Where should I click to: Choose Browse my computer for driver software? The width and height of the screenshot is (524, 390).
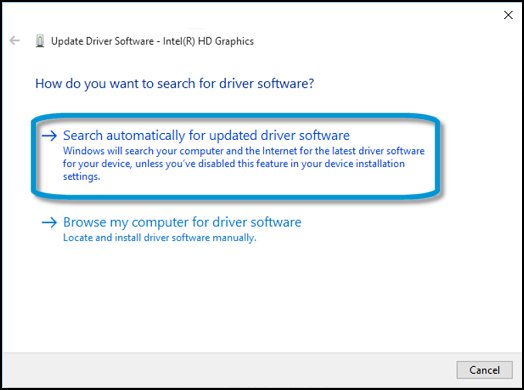182,222
